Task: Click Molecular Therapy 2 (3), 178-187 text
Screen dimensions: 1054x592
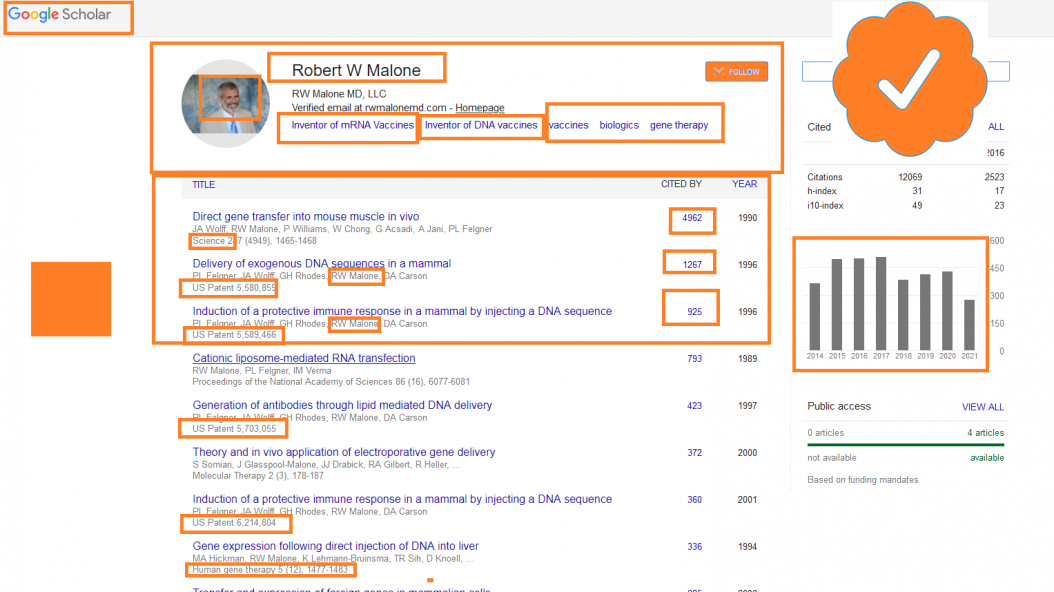Action: point(258,475)
